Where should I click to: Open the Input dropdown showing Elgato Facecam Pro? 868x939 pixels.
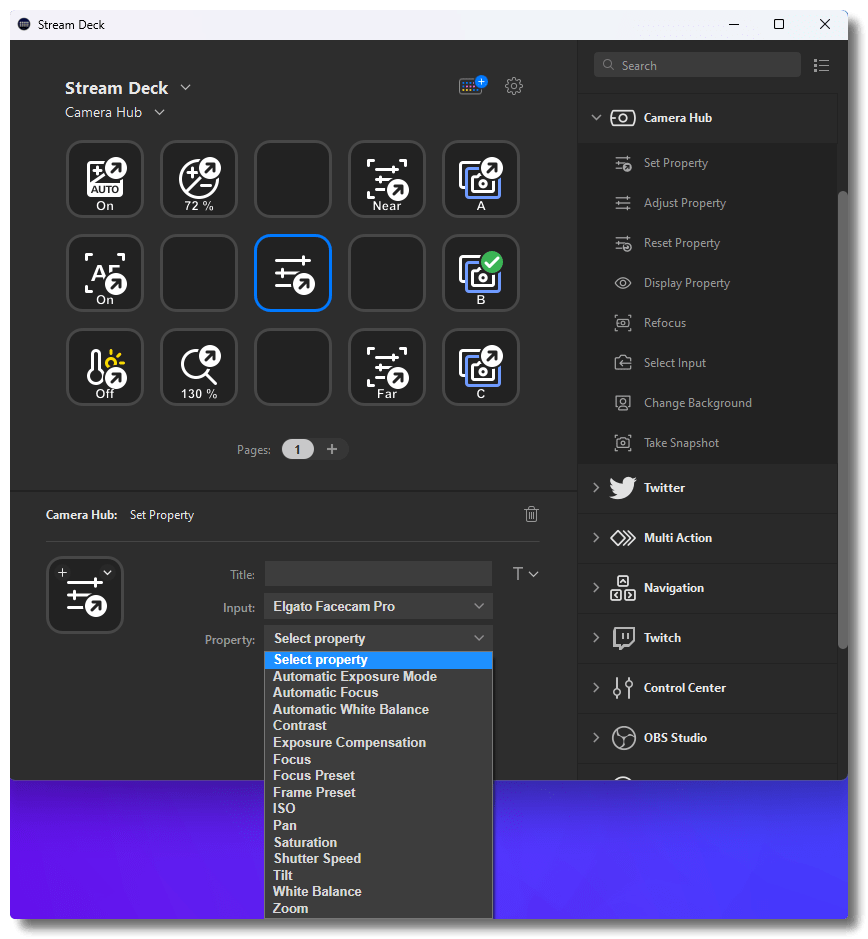click(x=378, y=606)
